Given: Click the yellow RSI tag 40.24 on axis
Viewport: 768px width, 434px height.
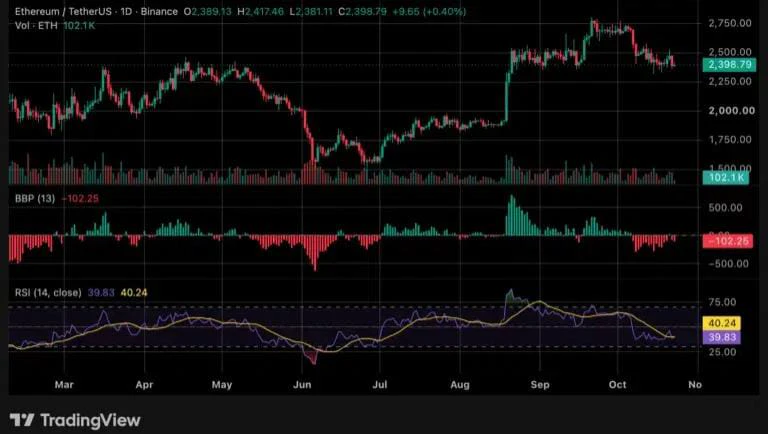Looking at the screenshot, I should tap(721, 323).
